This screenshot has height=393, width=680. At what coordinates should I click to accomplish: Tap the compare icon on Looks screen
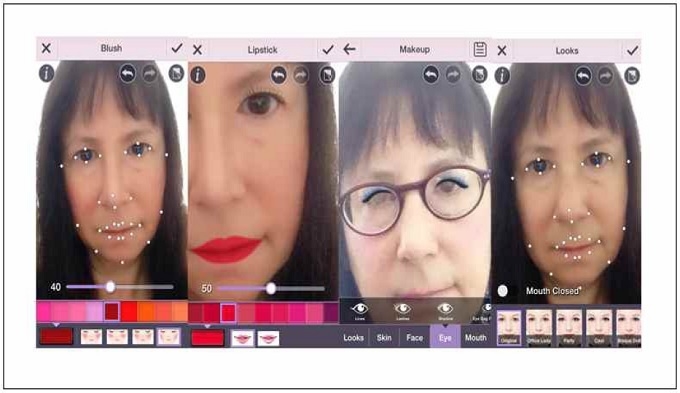tap(632, 76)
